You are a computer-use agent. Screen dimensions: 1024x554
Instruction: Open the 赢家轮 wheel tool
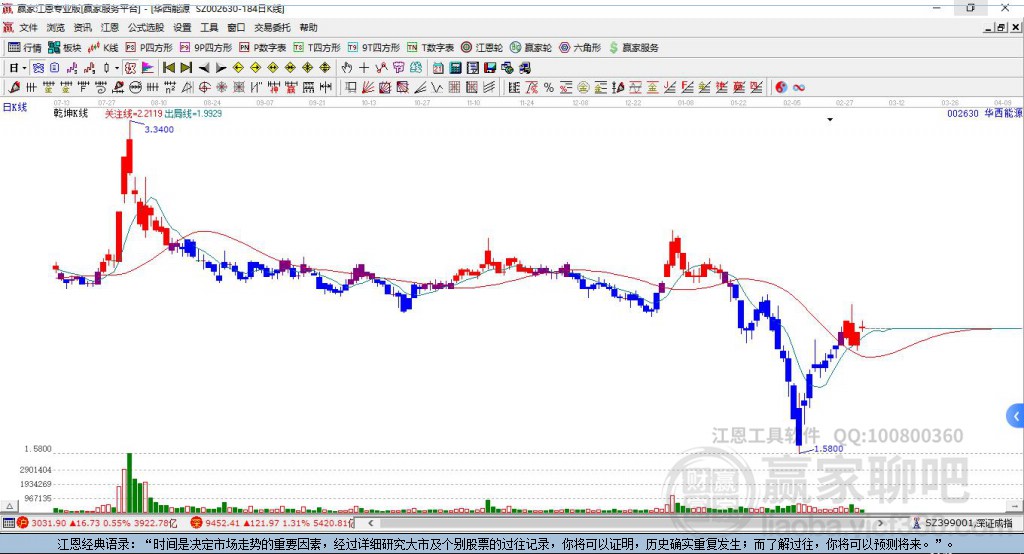coord(531,48)
